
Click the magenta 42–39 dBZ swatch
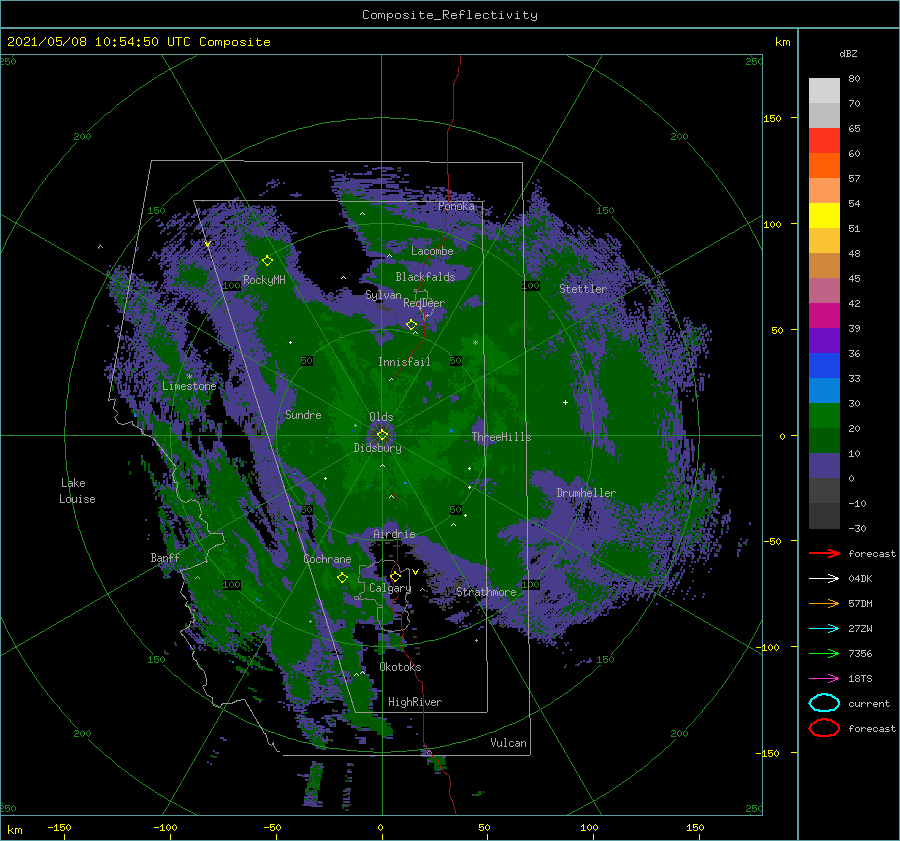824,316
